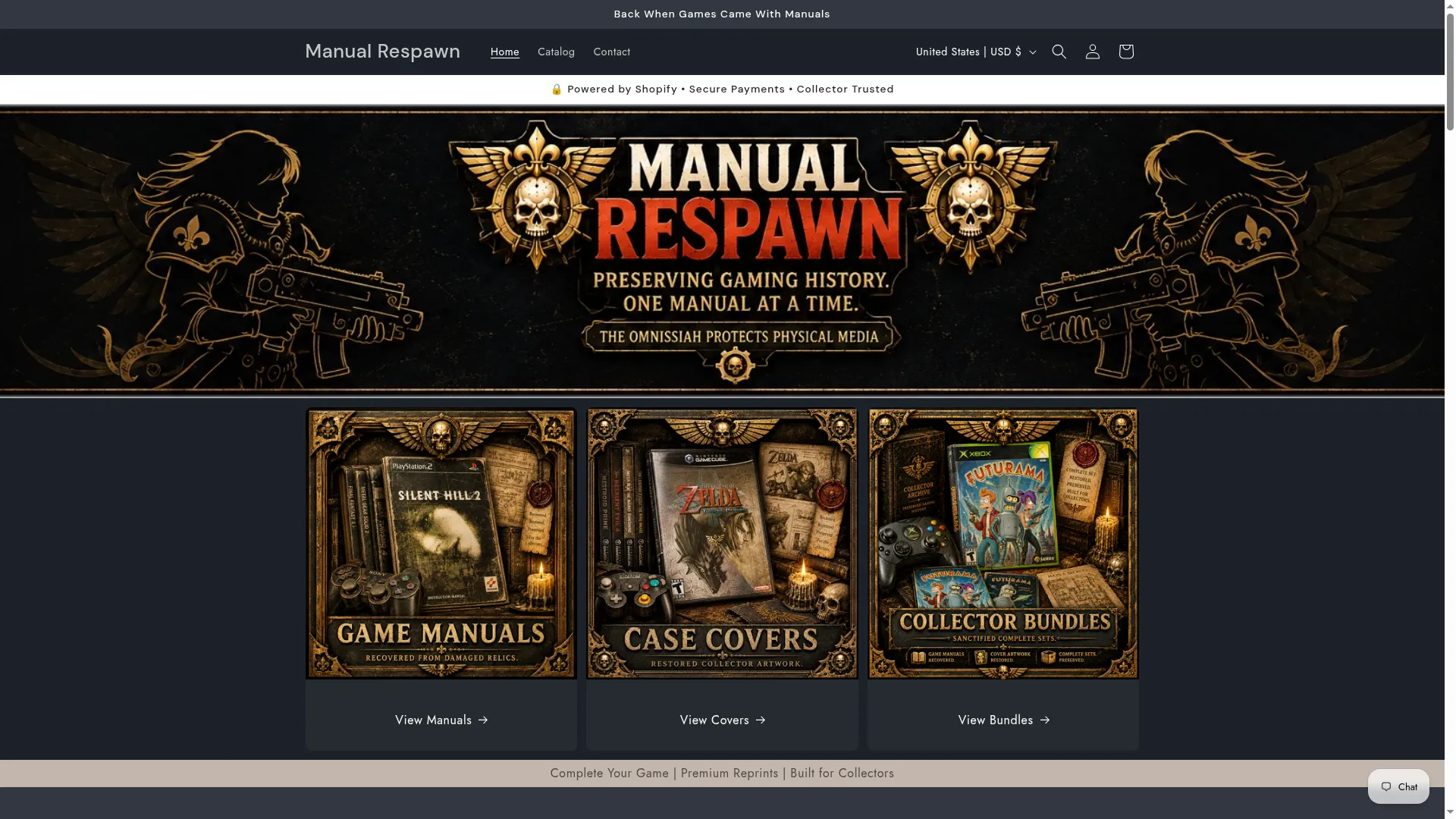
Task: Click the Manual Respawn hero banner
Action: (722, 252)
